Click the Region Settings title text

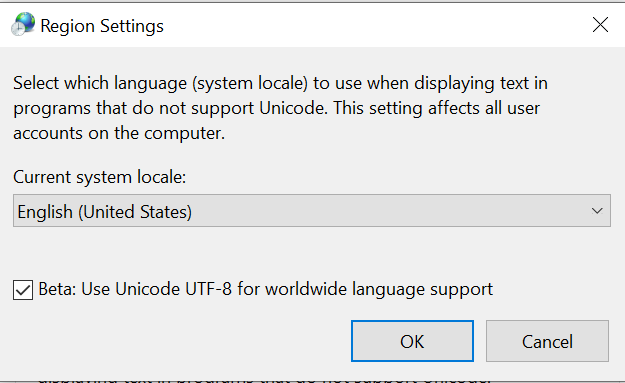click(102, 26)
